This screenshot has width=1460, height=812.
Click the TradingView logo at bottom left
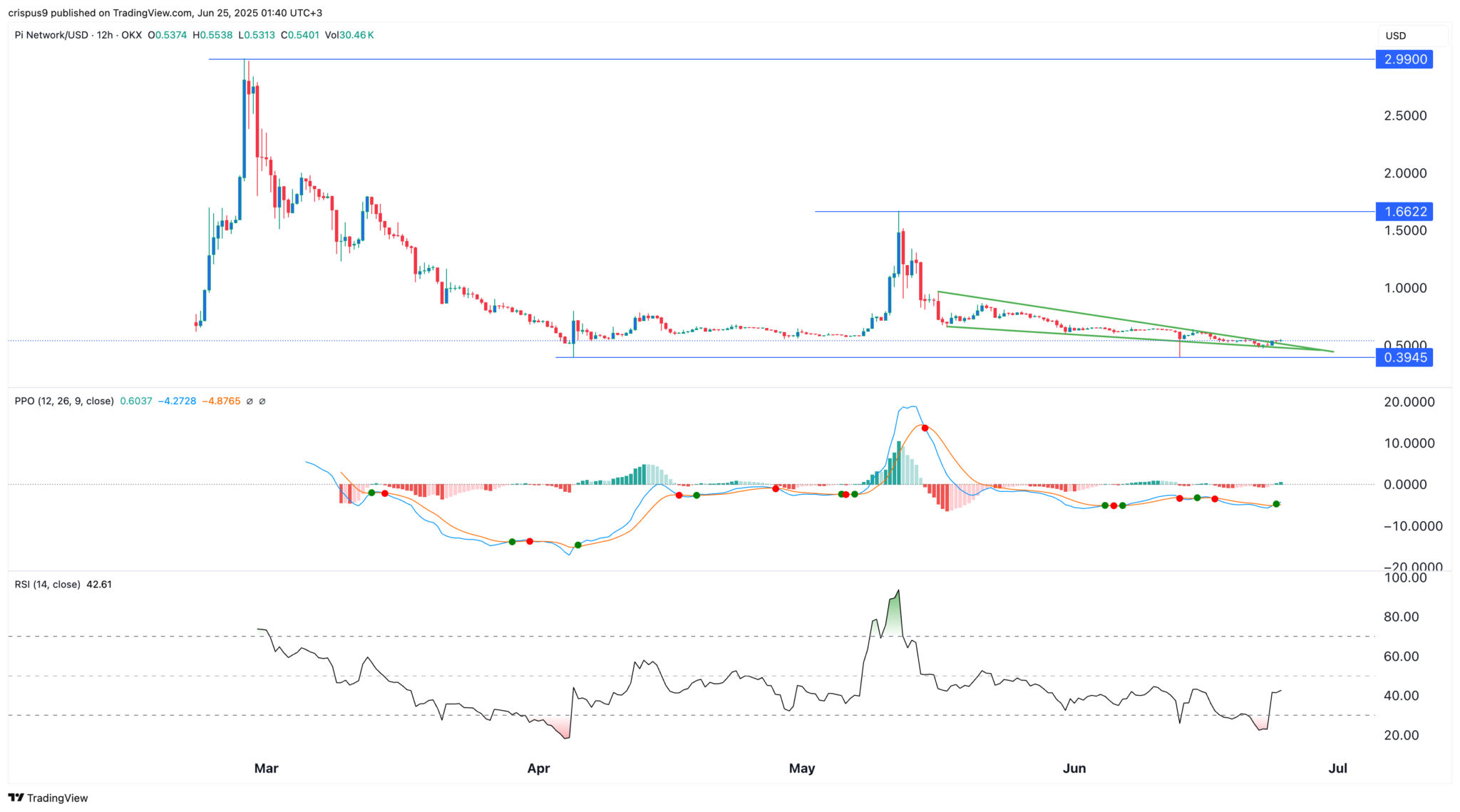tap(16, 798)
